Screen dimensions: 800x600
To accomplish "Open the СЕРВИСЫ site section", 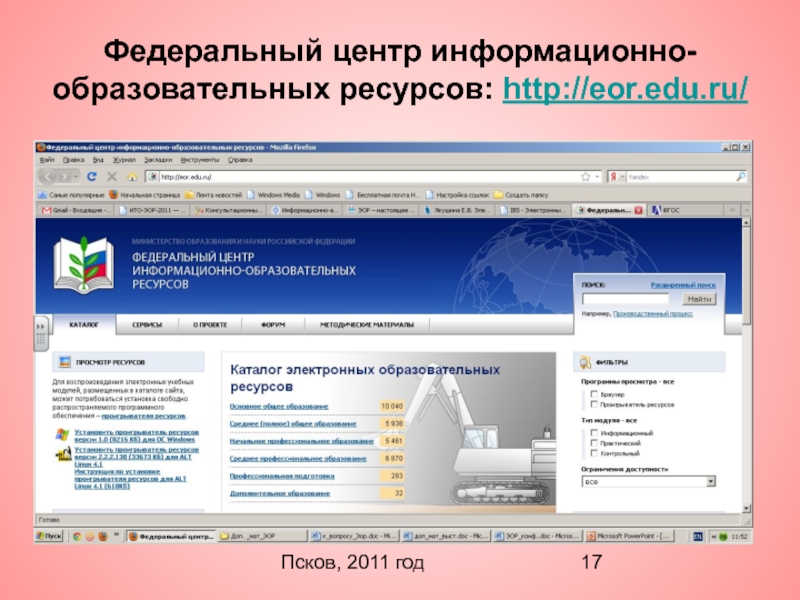I will pos(147,324).
